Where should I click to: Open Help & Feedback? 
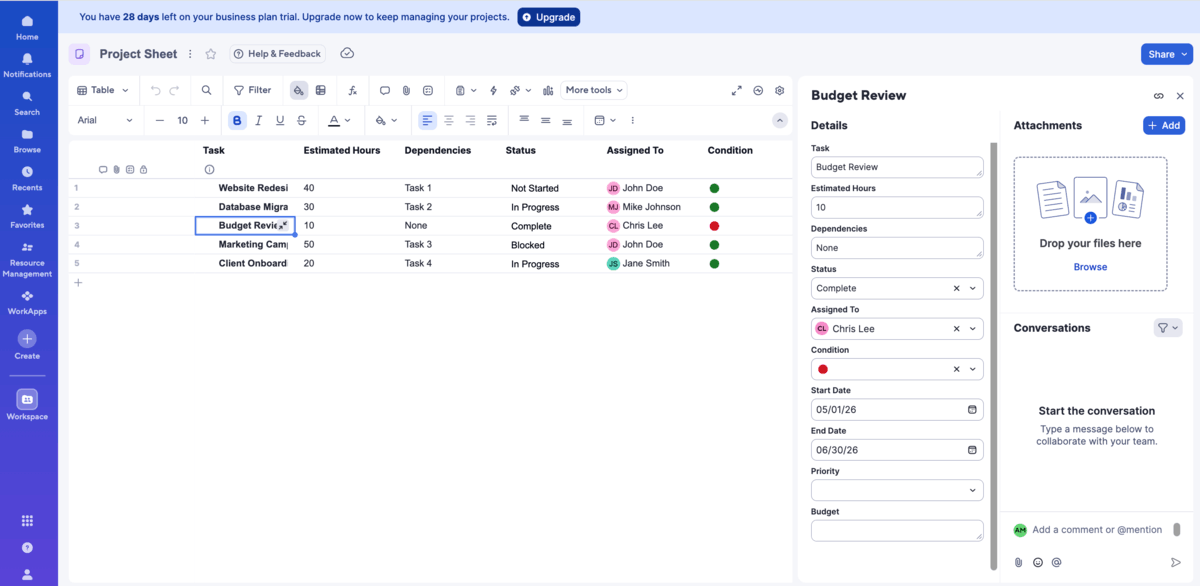tap(278, 53)
